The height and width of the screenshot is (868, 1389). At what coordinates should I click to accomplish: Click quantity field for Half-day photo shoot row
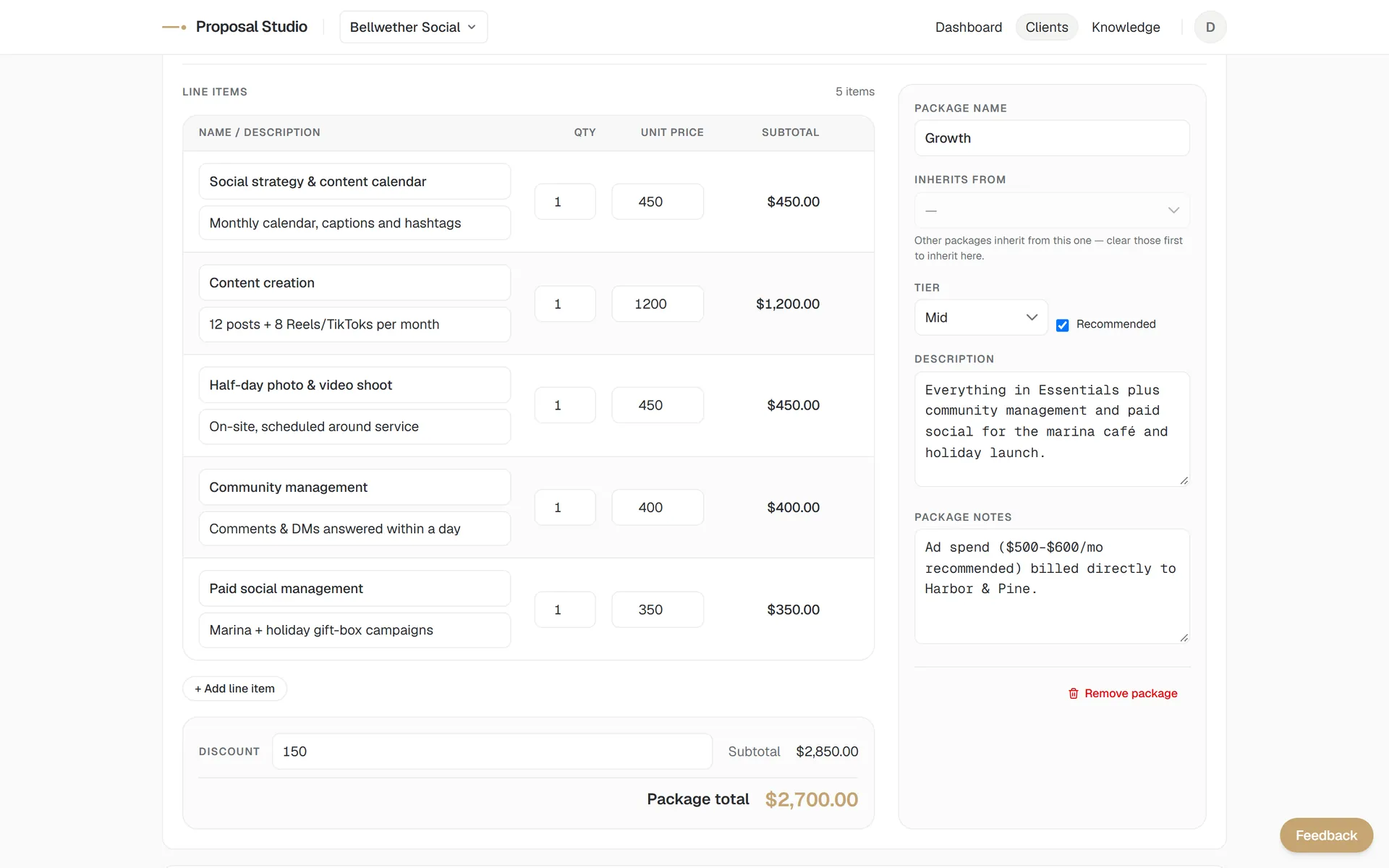point(565,405)
